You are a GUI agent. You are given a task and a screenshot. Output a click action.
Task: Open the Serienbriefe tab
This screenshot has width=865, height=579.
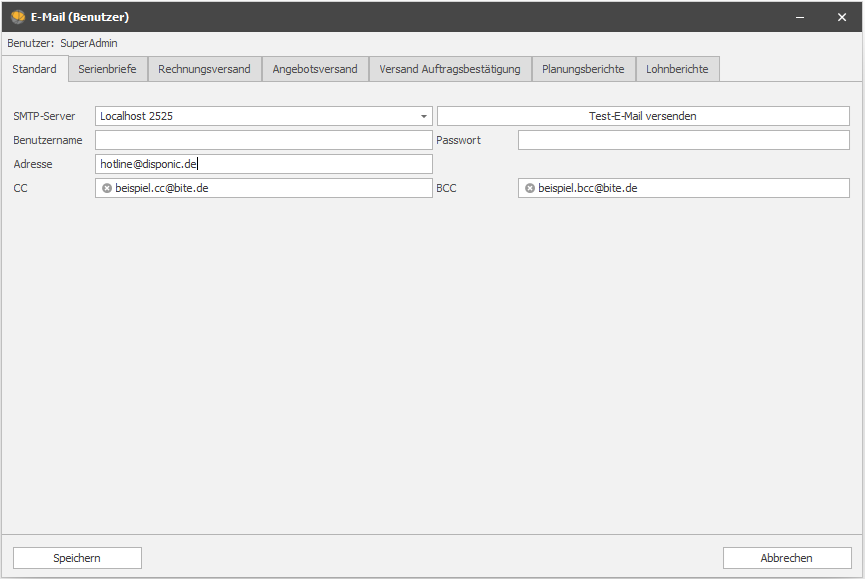click(107, 69)
